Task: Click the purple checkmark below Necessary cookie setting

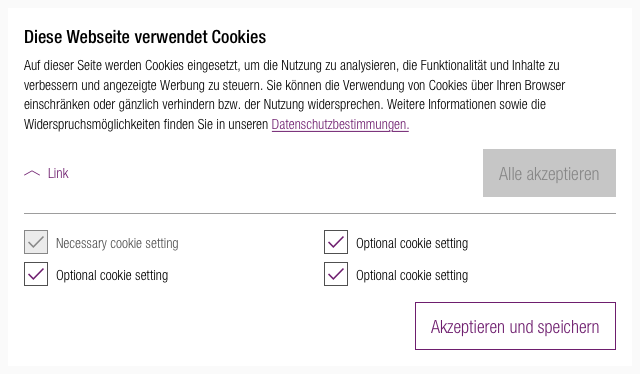Action: 36,274
